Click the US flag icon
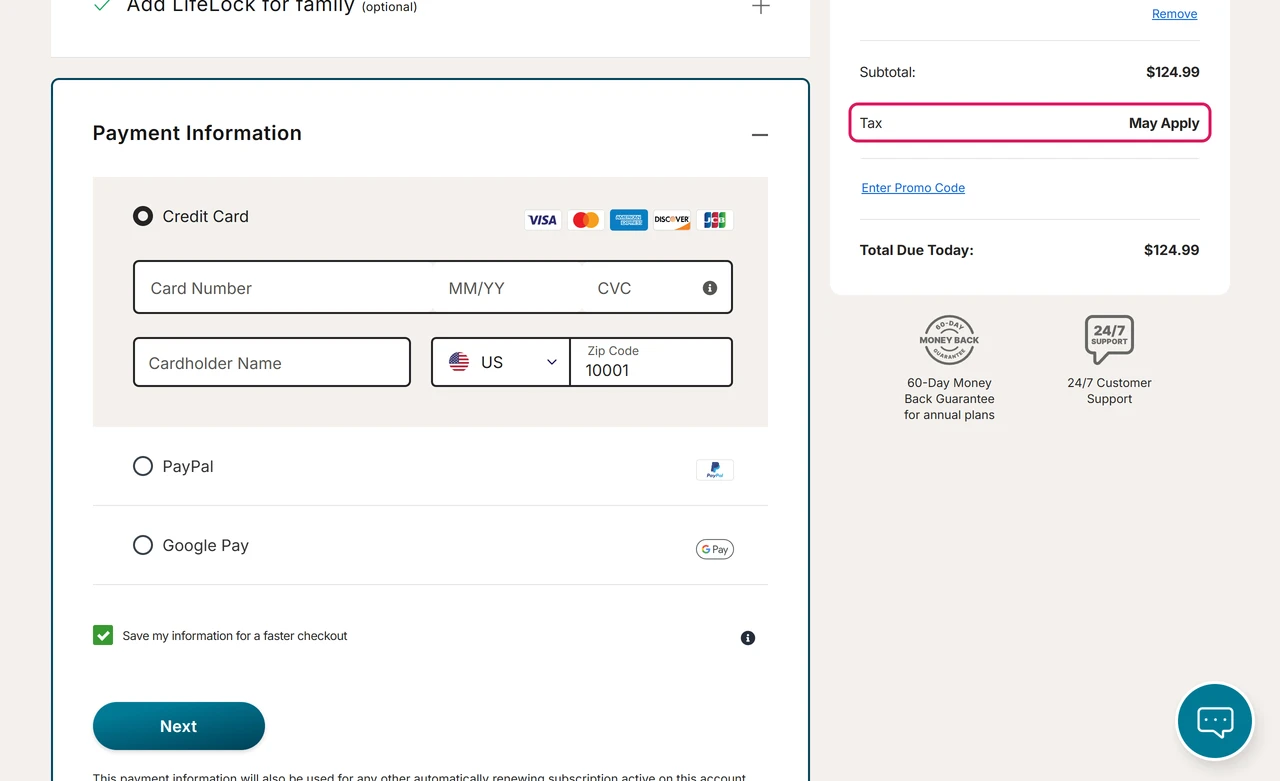 459,362
